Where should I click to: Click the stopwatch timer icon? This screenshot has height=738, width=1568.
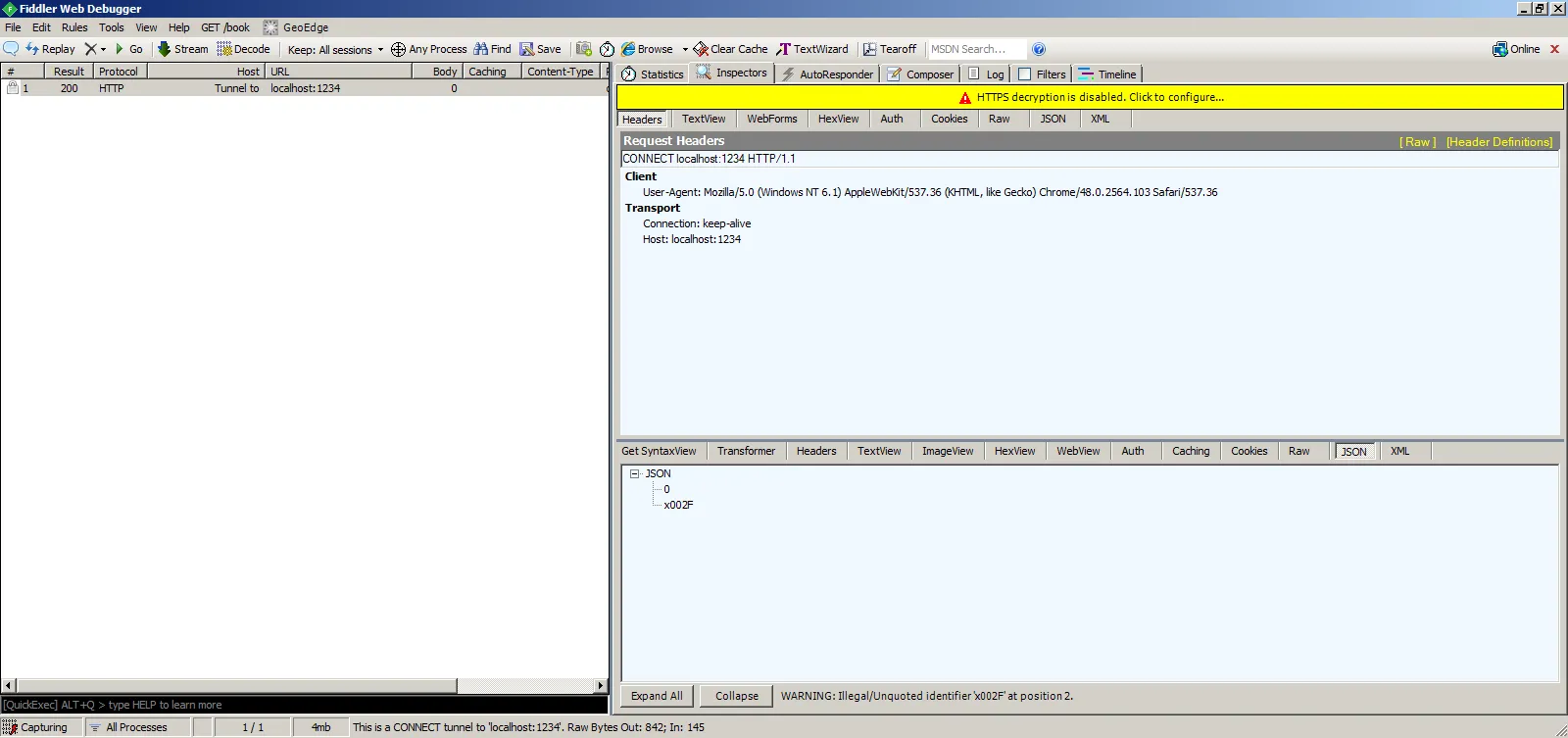click(608, 49)
